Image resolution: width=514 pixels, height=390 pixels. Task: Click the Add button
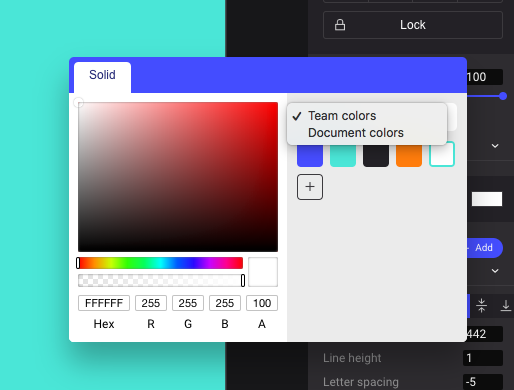point(484,248)
